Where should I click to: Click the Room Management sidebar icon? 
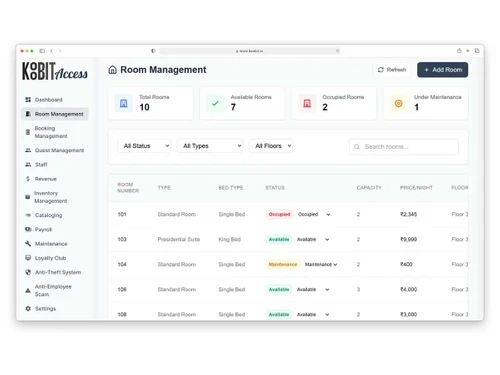28,114
